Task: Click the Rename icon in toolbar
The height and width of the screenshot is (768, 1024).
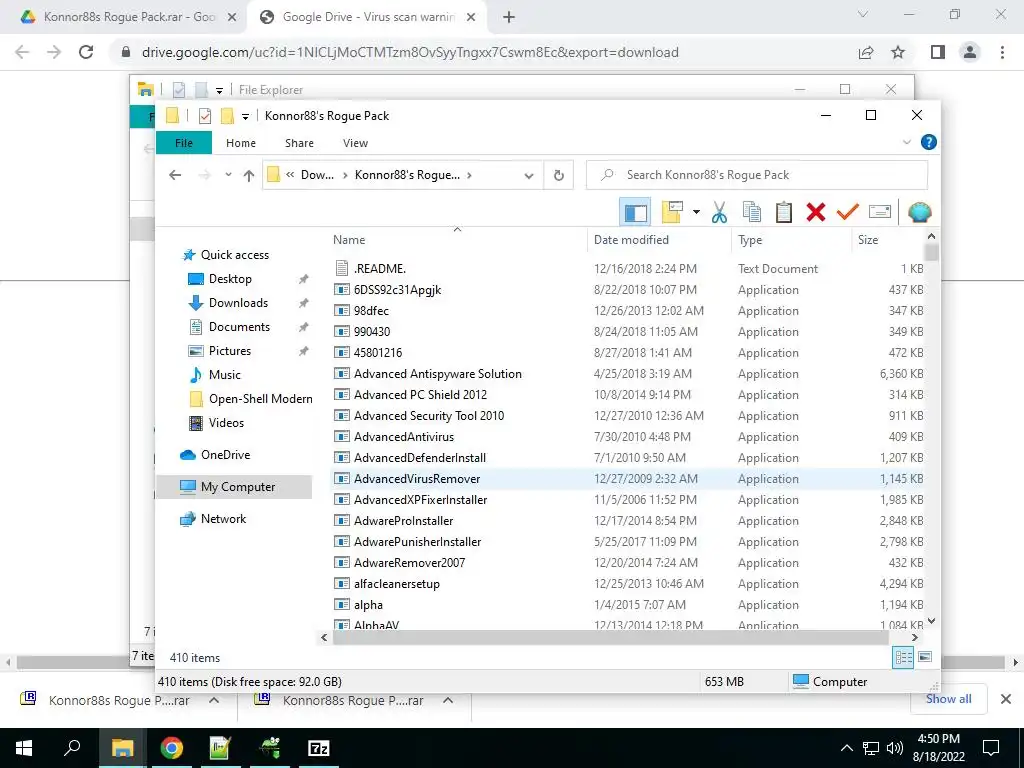Action: 880,212
